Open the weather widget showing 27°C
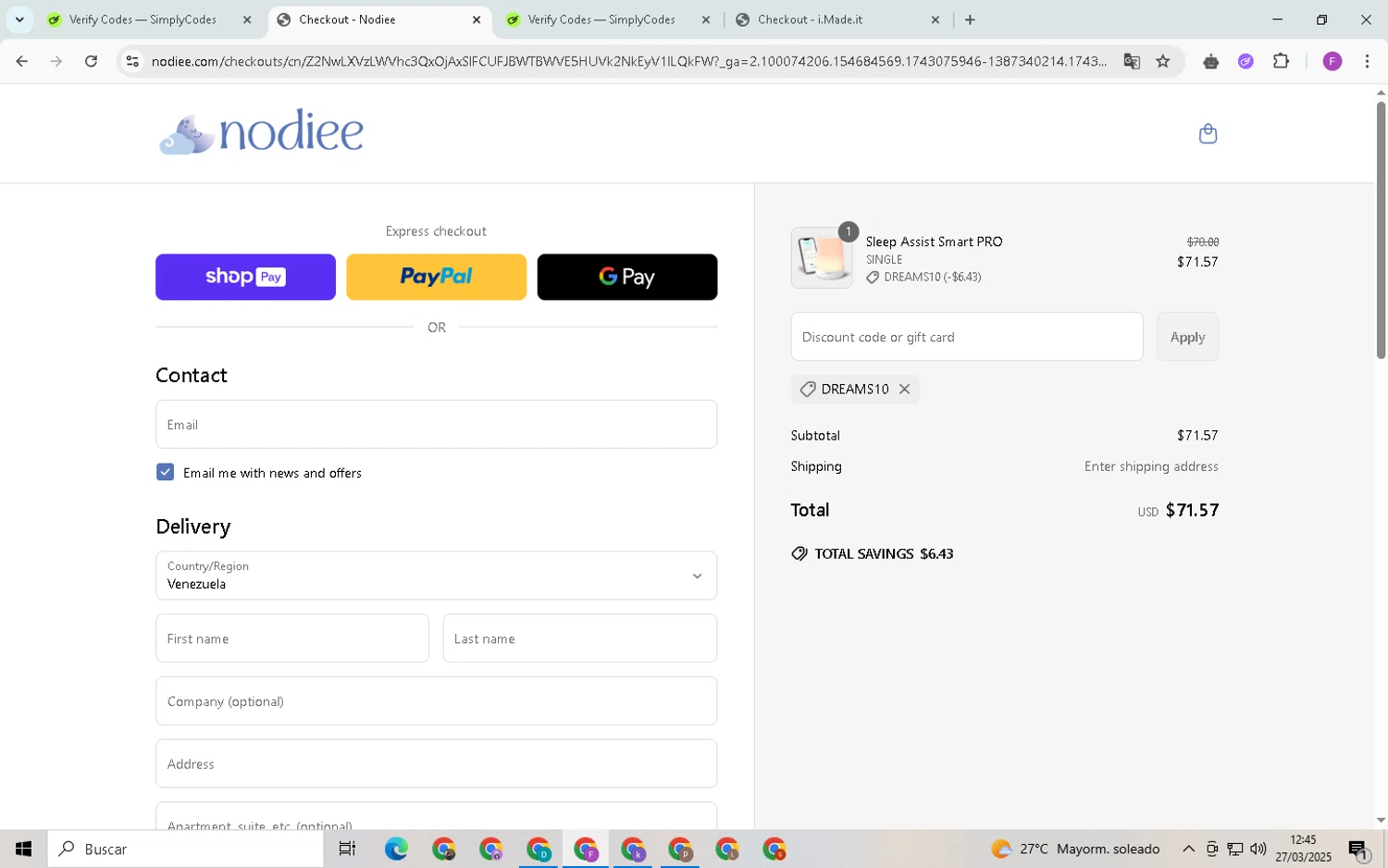This screenshot has height=868, width=1388. tap(1074, 849)
